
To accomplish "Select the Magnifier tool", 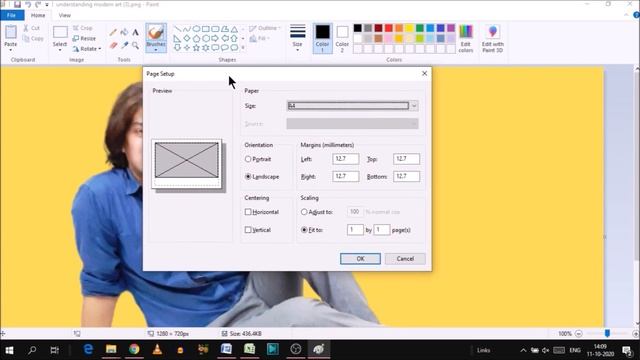I will [x=136, y=45].
